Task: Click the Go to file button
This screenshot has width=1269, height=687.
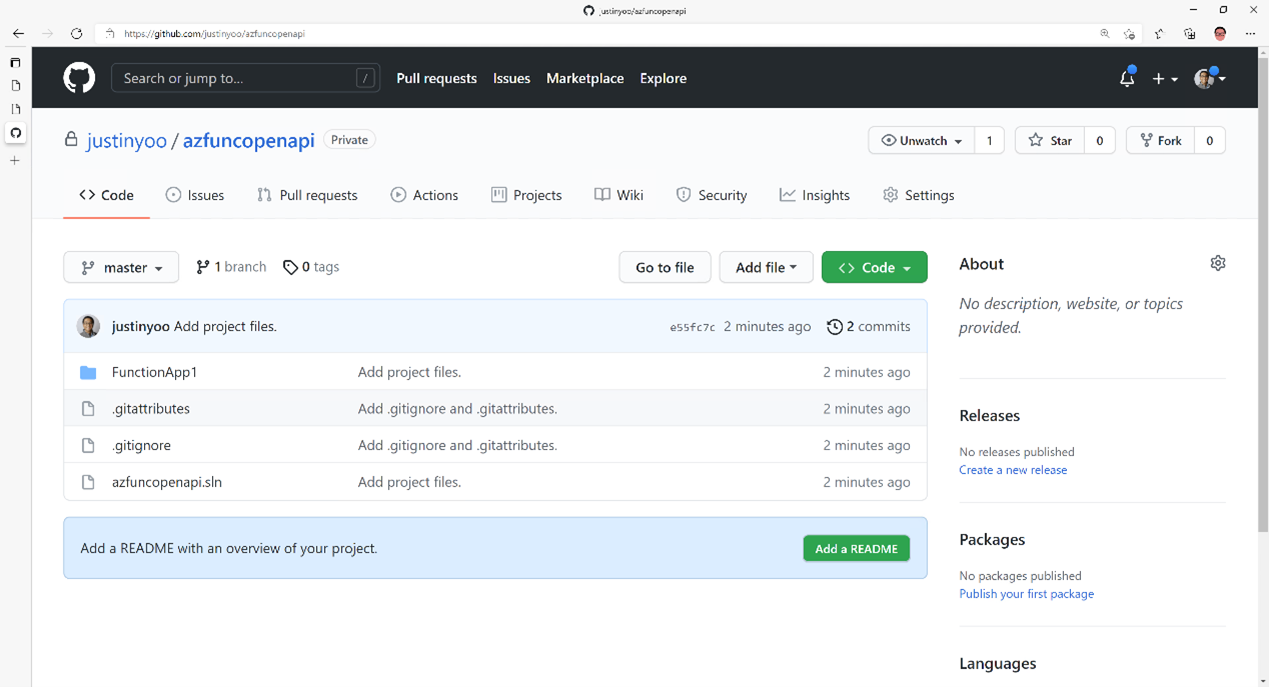Action: pyautogui.click(x=665, y=267)
